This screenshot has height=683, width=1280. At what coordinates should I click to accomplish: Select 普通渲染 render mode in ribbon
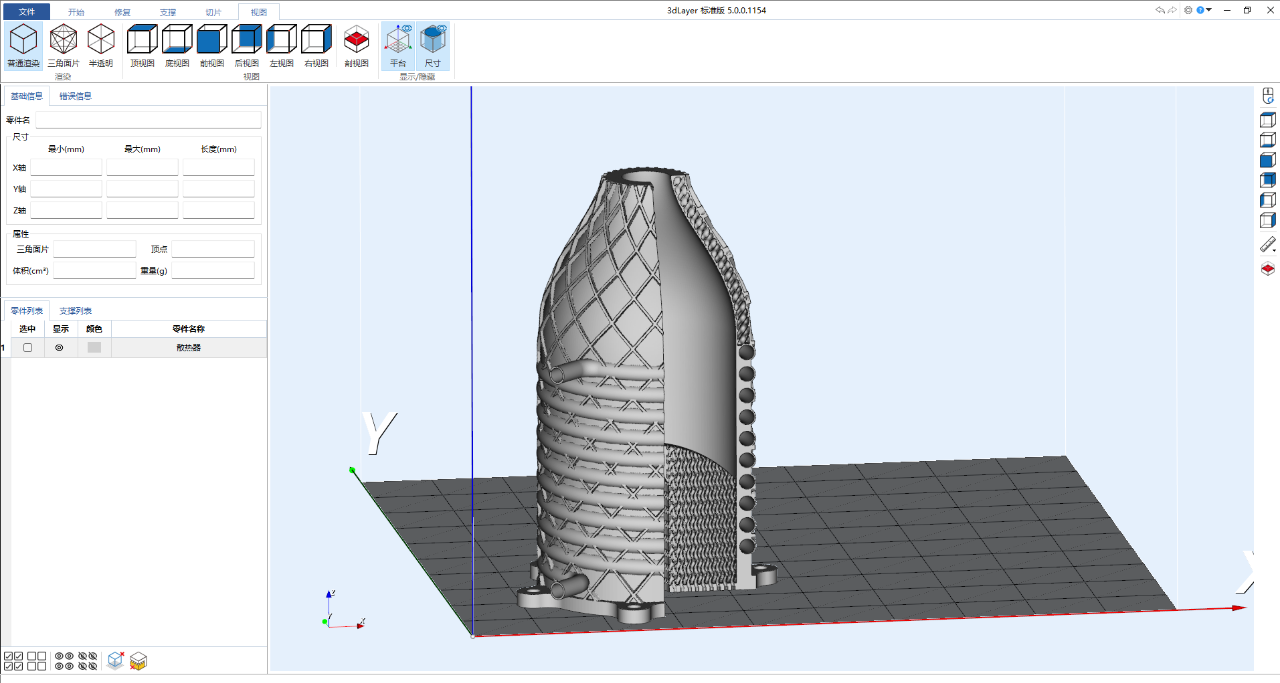[x=23, y=46]
